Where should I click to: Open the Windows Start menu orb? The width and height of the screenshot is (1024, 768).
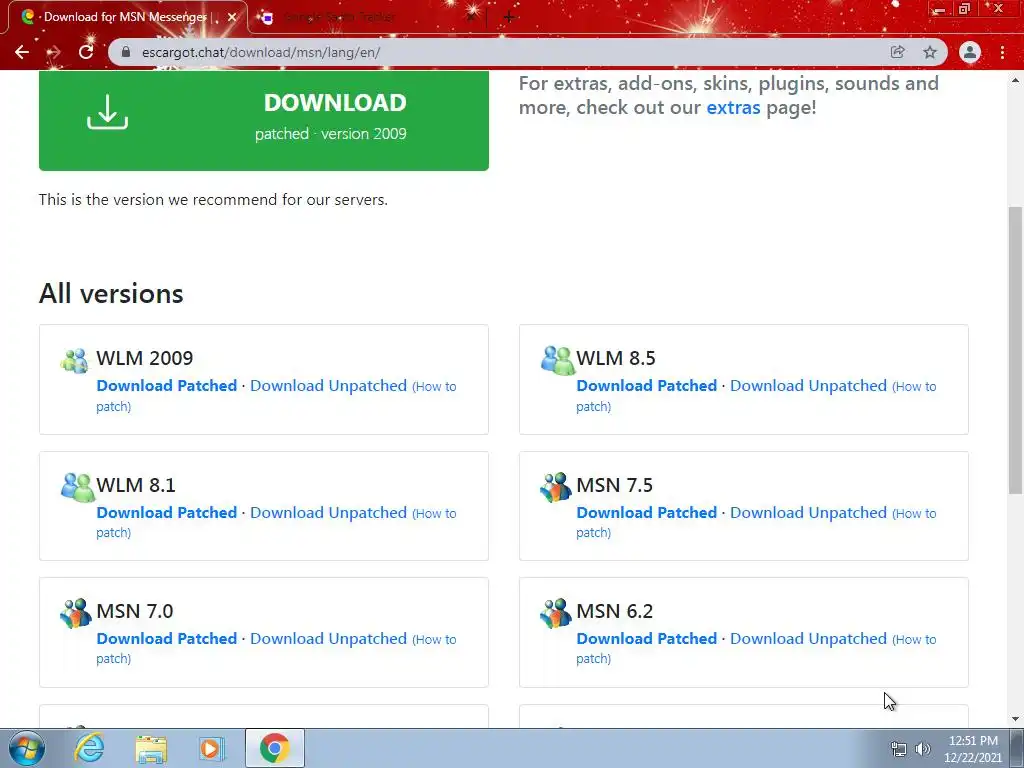click(x=27, y=748)
